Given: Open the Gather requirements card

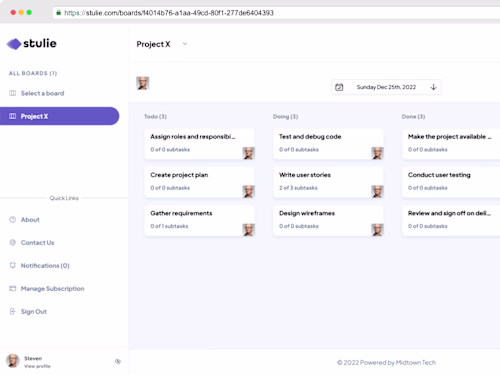Looking at the screenshot, I should [199, 221].
